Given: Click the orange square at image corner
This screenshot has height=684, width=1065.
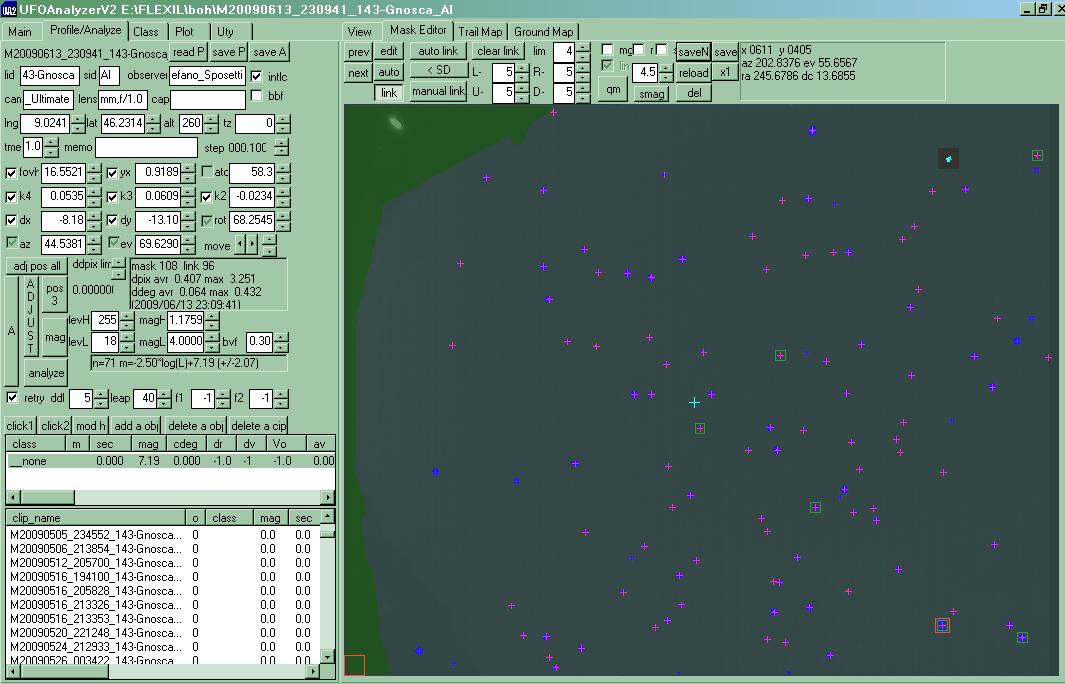Looking at the screenshot, I should click(x=354, y=665).
